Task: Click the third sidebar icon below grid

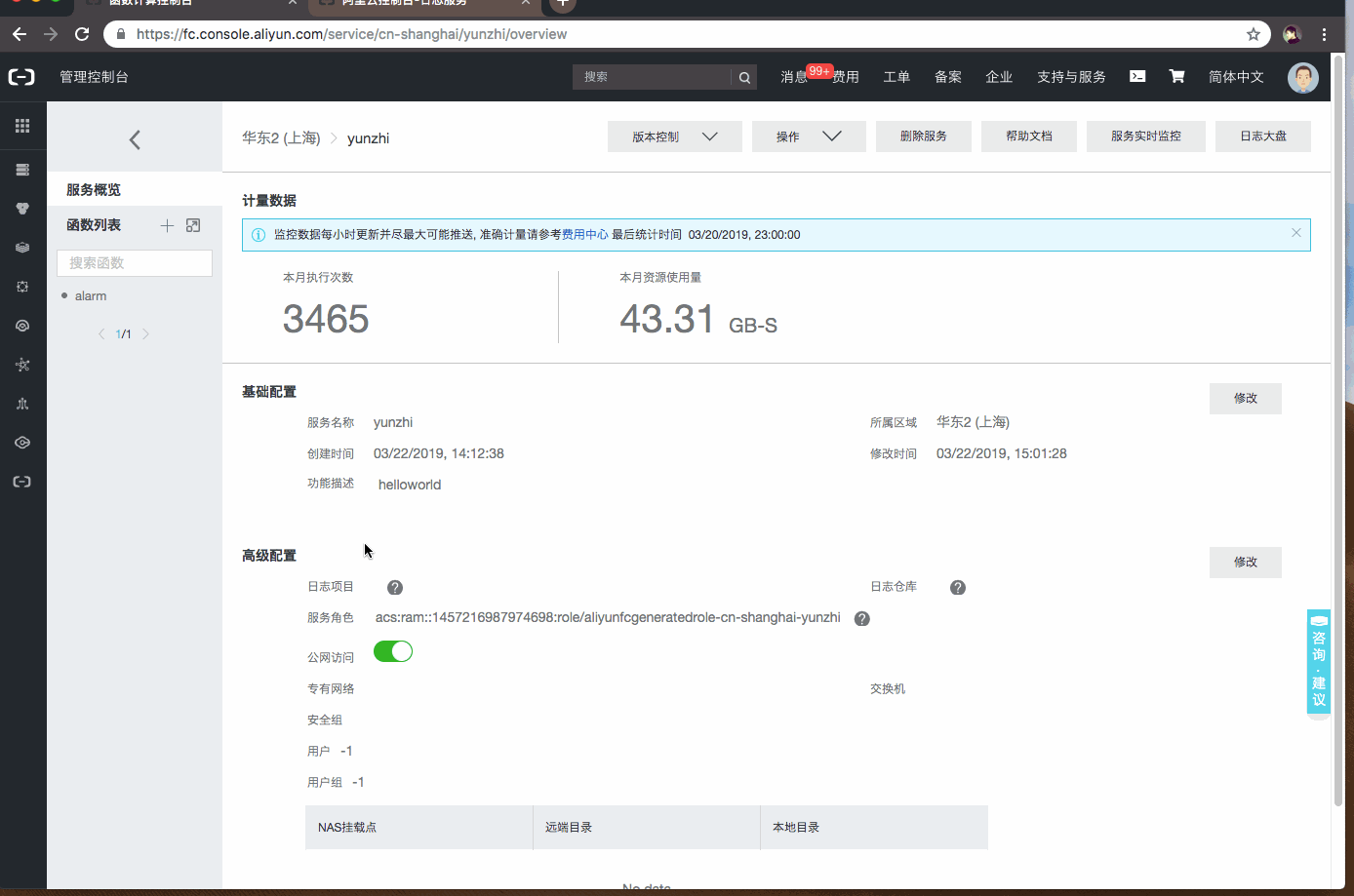Action: pos(22,209)
